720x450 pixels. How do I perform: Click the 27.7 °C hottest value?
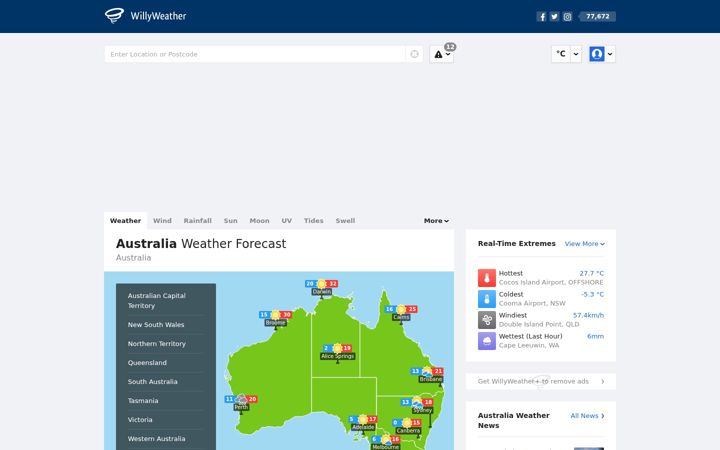click(591, 273)
